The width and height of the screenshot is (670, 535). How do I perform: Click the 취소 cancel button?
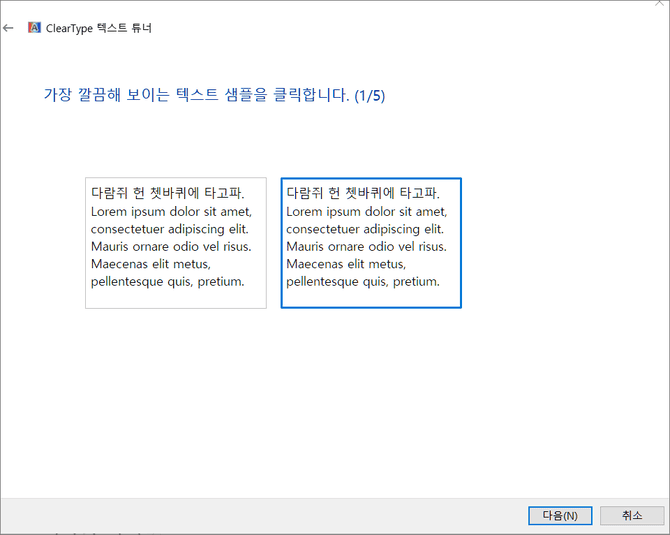[632, 515]
